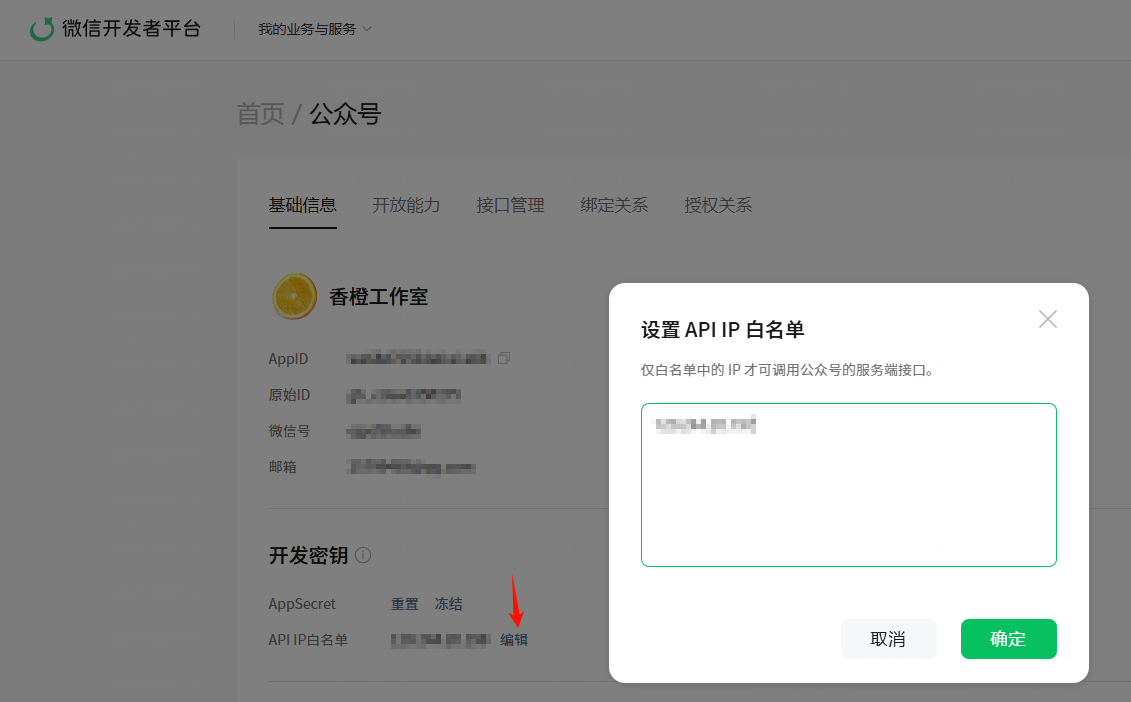Click the 原始ID label
Viewport: 1131px width, 702px height.
click(289, 395)
